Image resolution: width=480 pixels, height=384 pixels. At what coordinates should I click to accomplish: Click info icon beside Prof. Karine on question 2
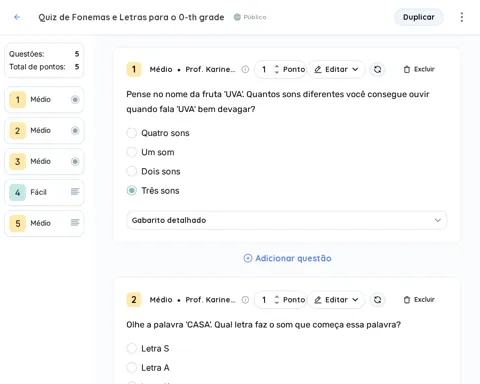(245, 300)
